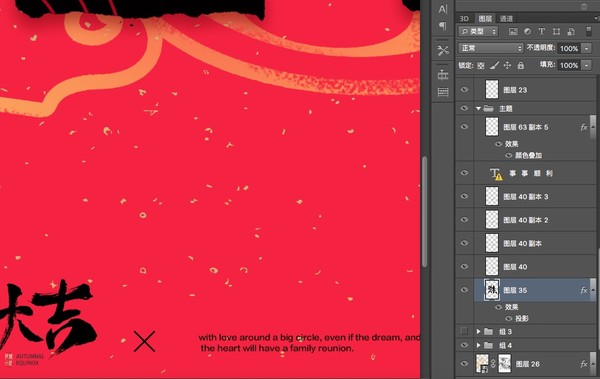Switch to the 通道 tab
The height and width of the screenshot is (379, 600).
point(506,18)
